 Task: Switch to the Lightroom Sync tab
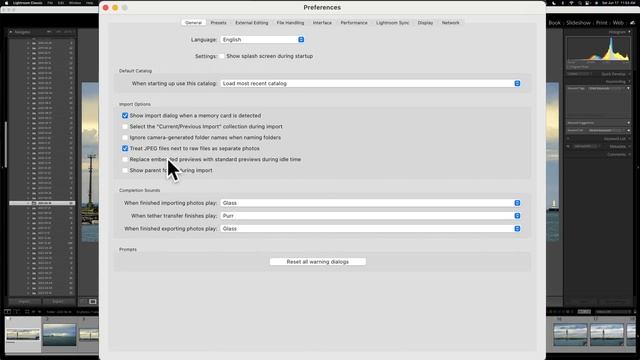[x=392, y=23]
